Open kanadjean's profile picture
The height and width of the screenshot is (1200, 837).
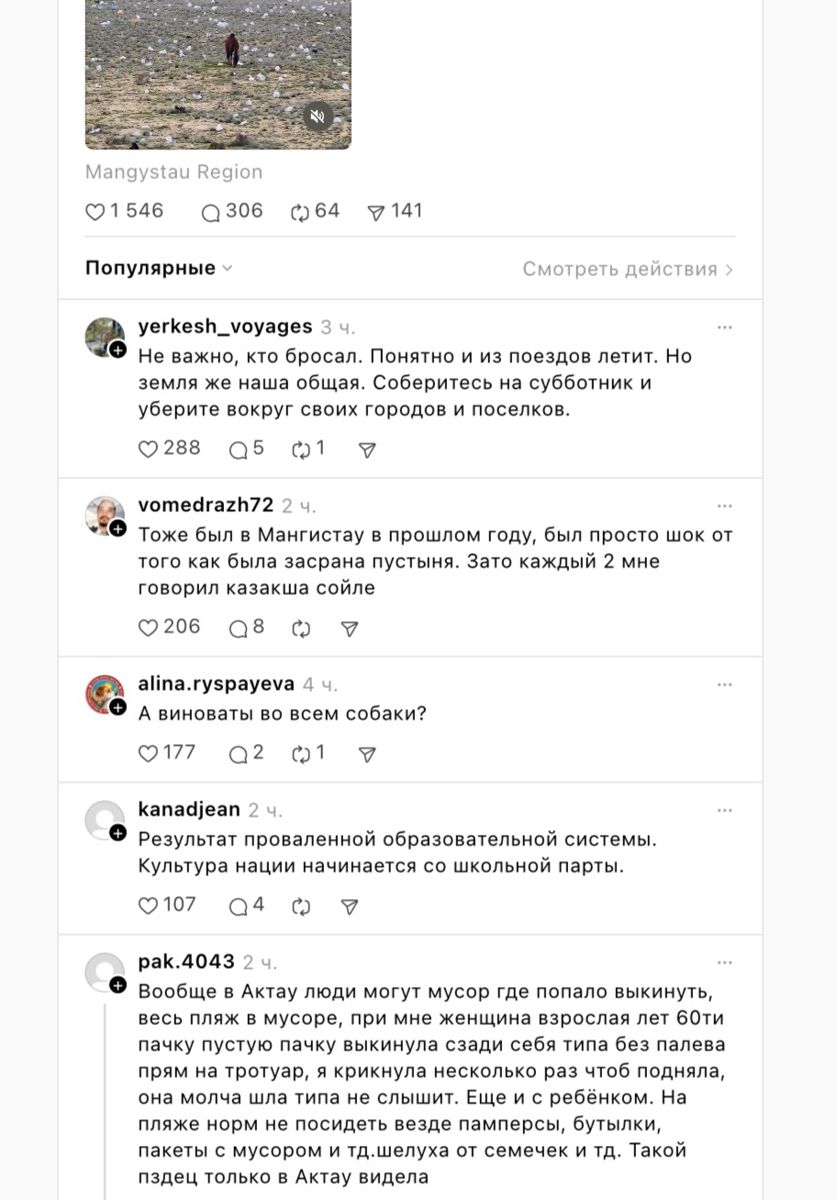pyautogui.click(x=103, y=820)
